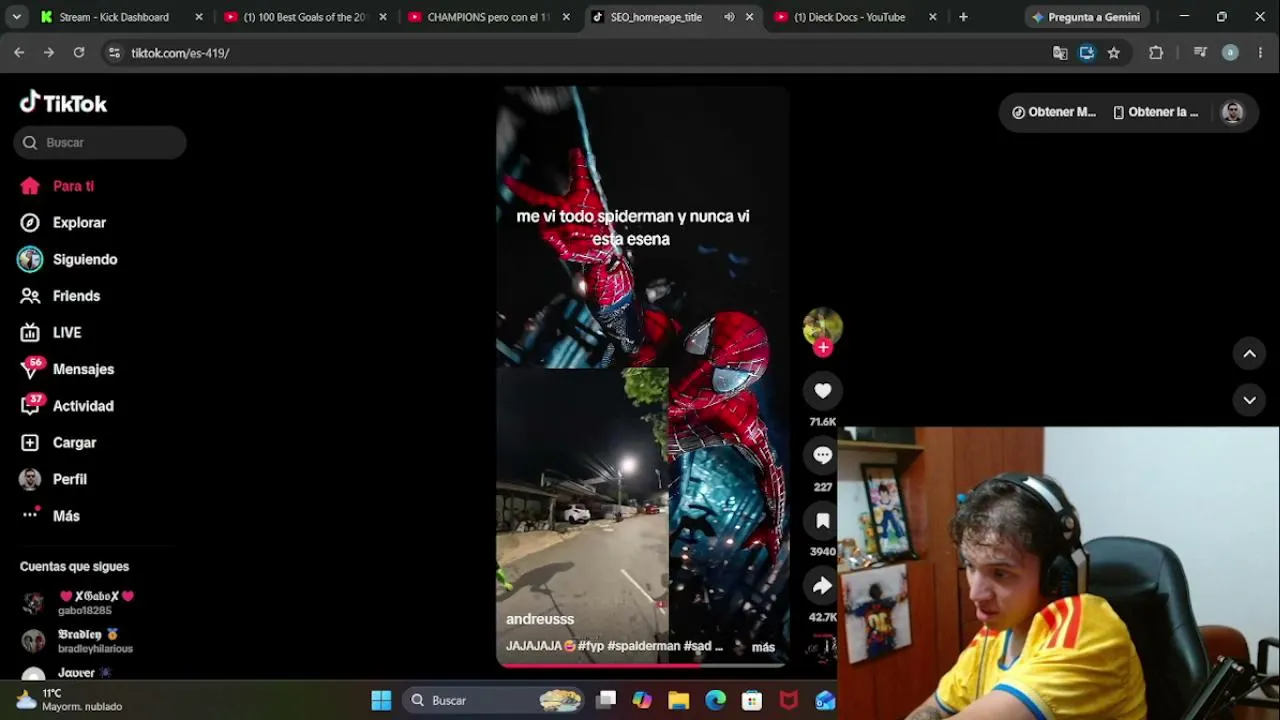
Task: Click the install app icon in address bar
Action: [x=1087, y=53]
